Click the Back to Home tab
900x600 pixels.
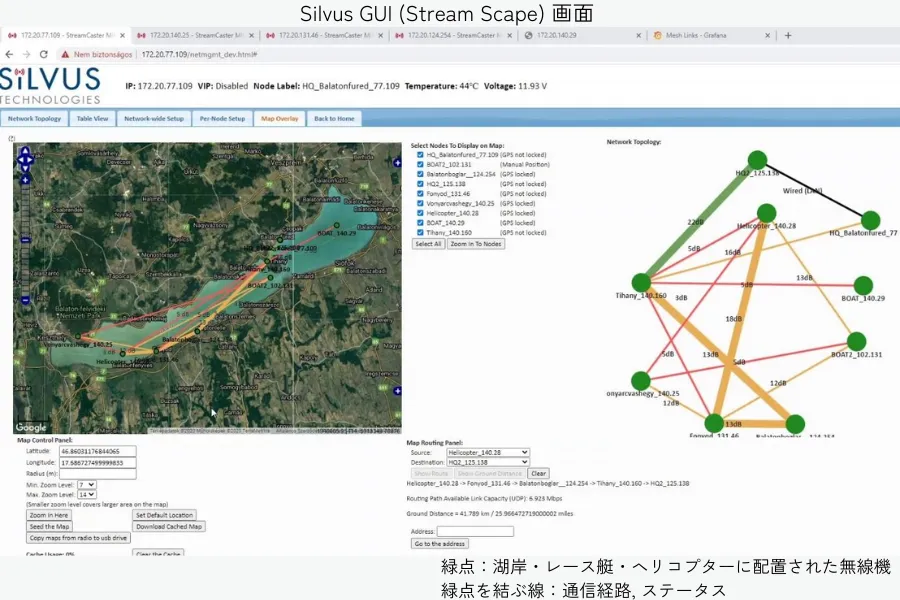pos(334,119)
